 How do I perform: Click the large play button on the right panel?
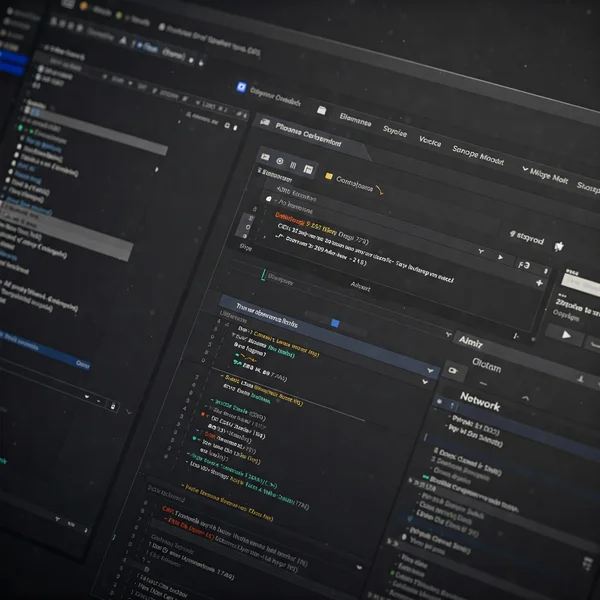(x=566, y=335)
